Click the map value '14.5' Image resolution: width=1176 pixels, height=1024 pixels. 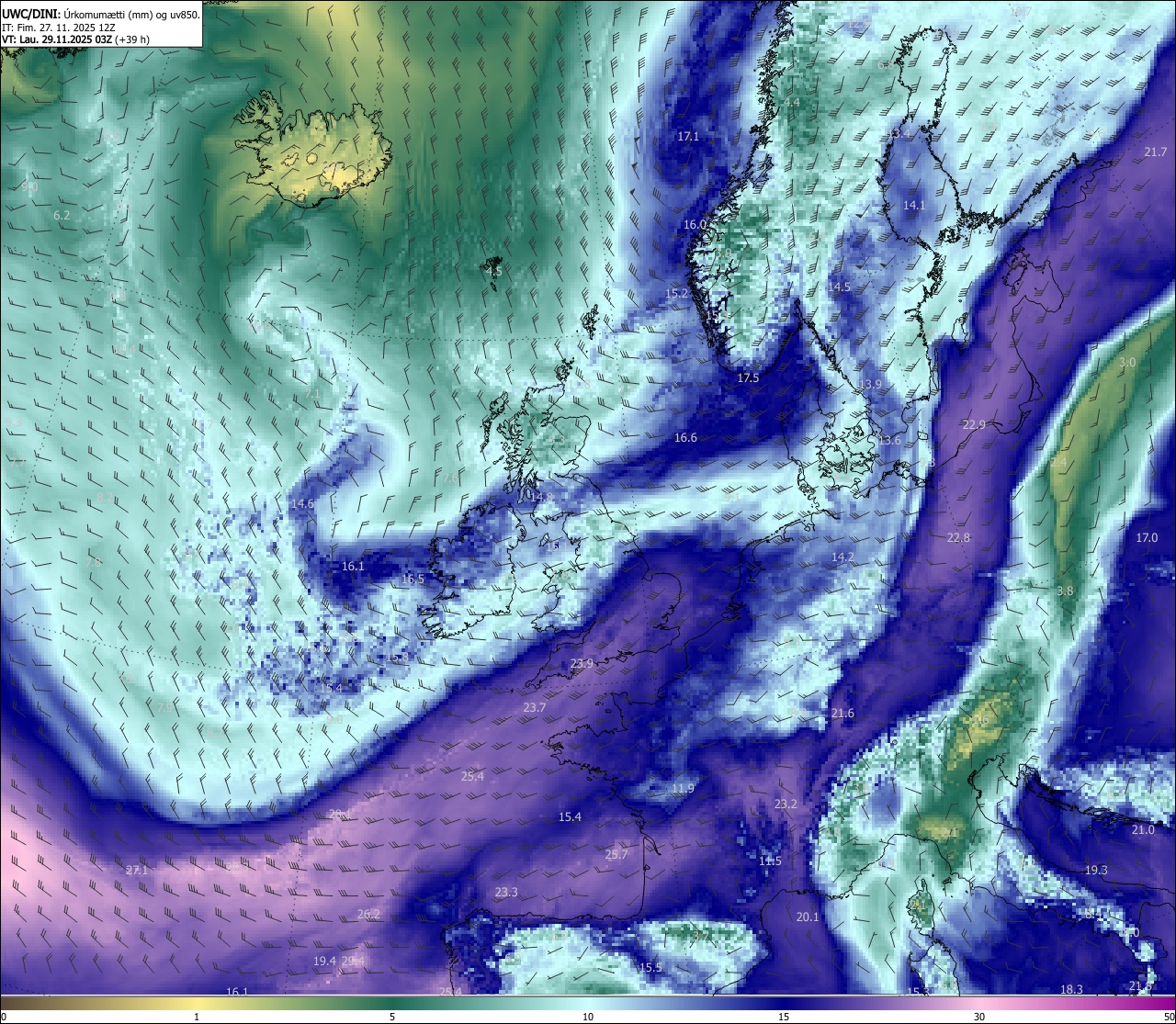(x=839, y=287)
